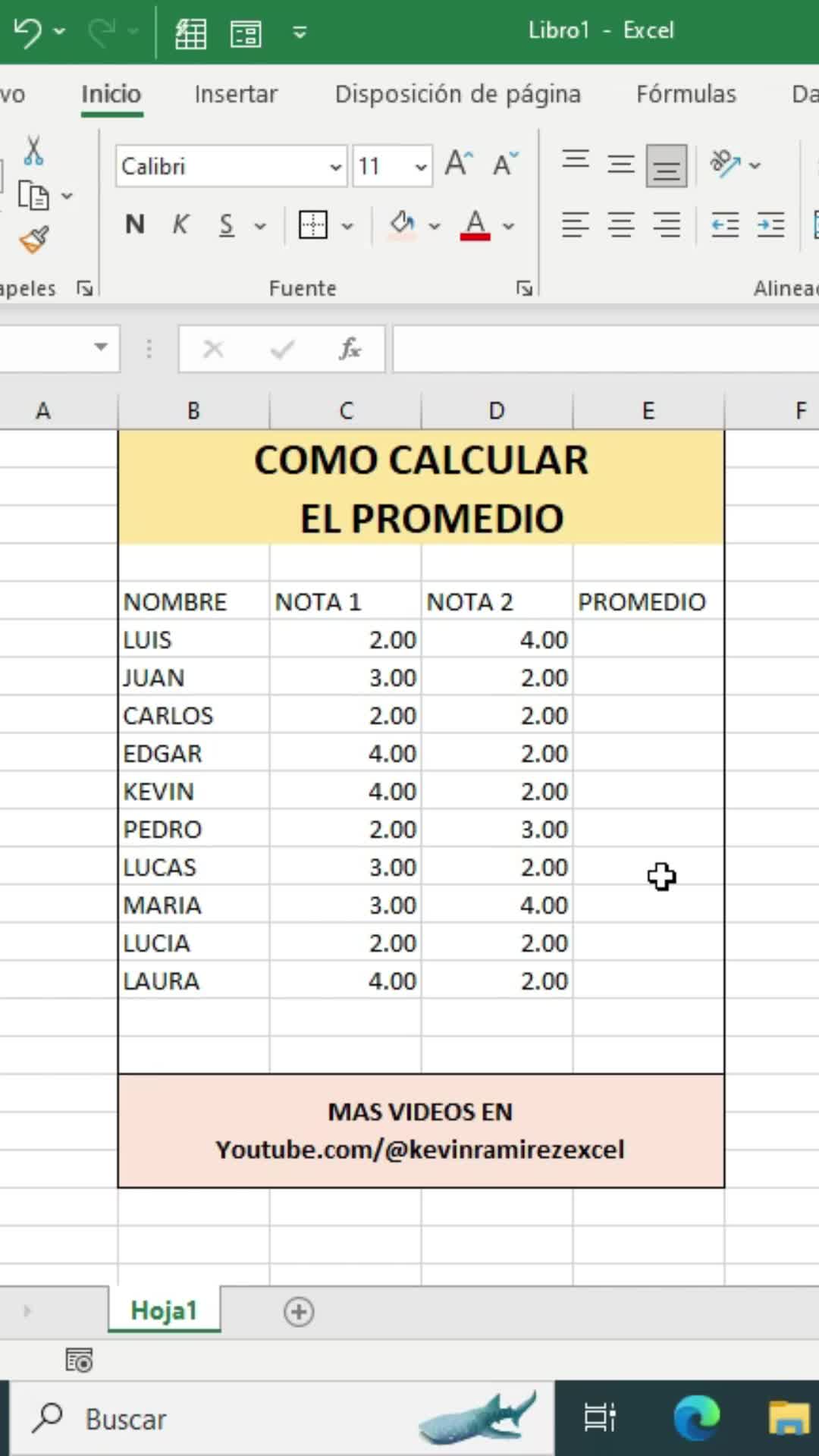The height and width of the screenshot is (1456, 819).
Task: Apply italic formatting with the K icon
Action: pyautogui.click(x=180, y=224)
